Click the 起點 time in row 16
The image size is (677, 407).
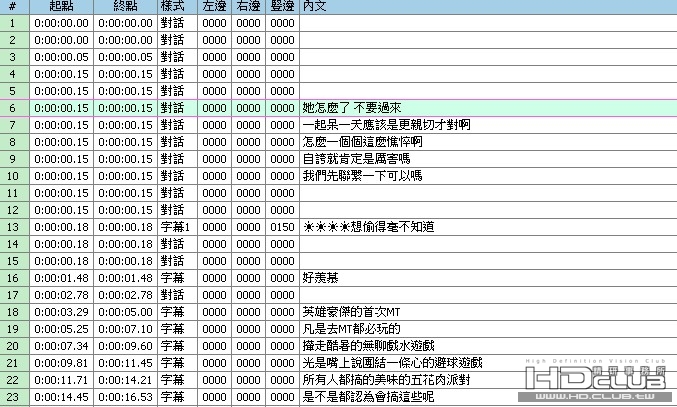[x=61, y=278]
